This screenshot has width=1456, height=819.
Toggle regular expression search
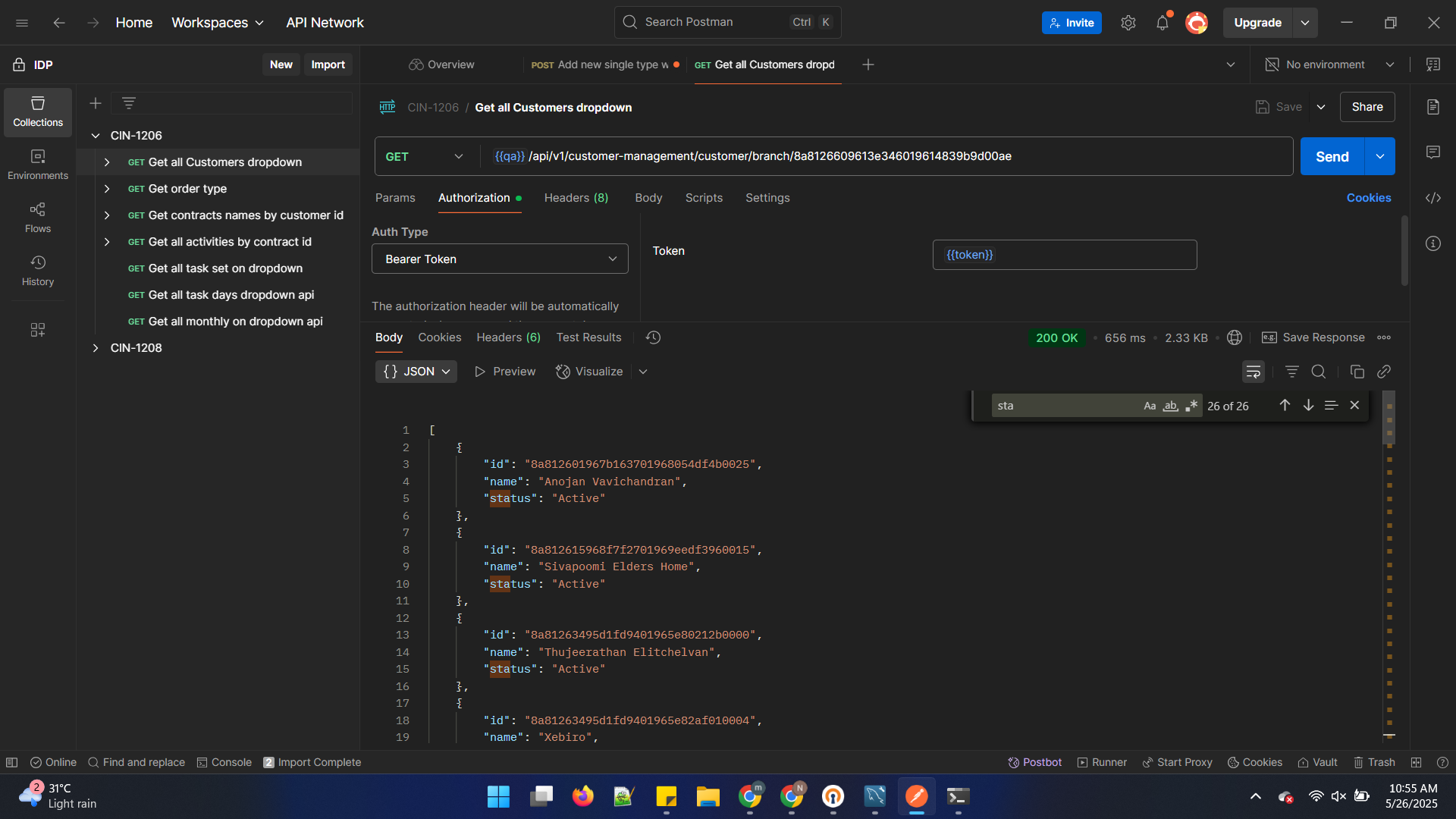click(1191, 406)
